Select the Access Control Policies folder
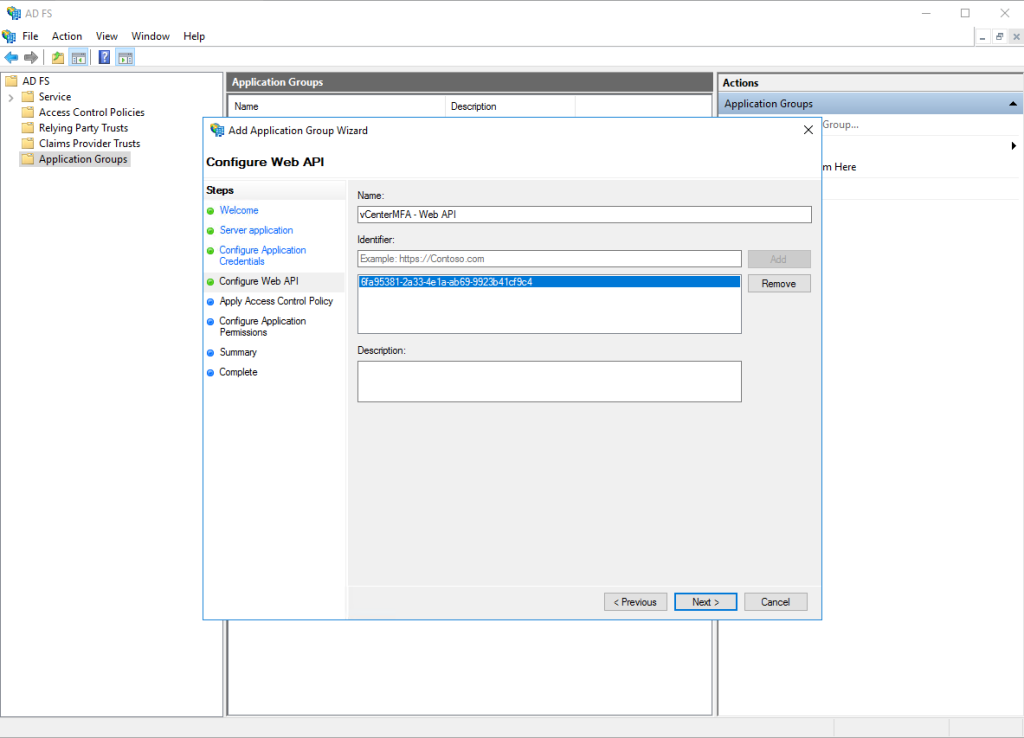This screenshot has width=1024, height=738. click(x=91, y=112)
